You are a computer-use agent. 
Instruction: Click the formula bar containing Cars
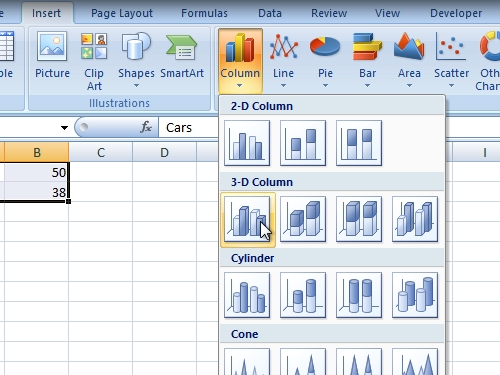pyautogui.click(x=188, y=127)
